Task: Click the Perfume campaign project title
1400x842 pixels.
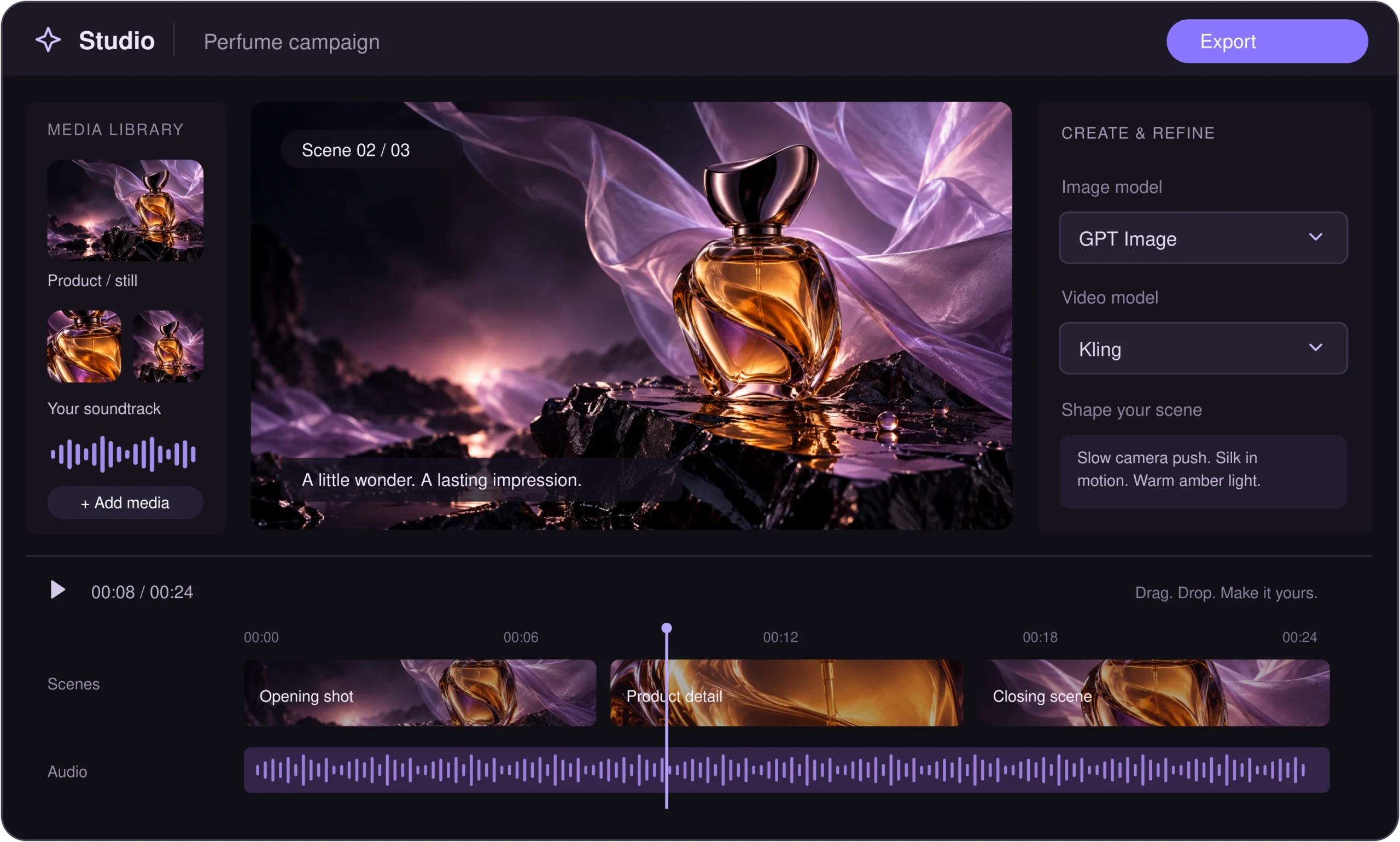Action: 291,42
